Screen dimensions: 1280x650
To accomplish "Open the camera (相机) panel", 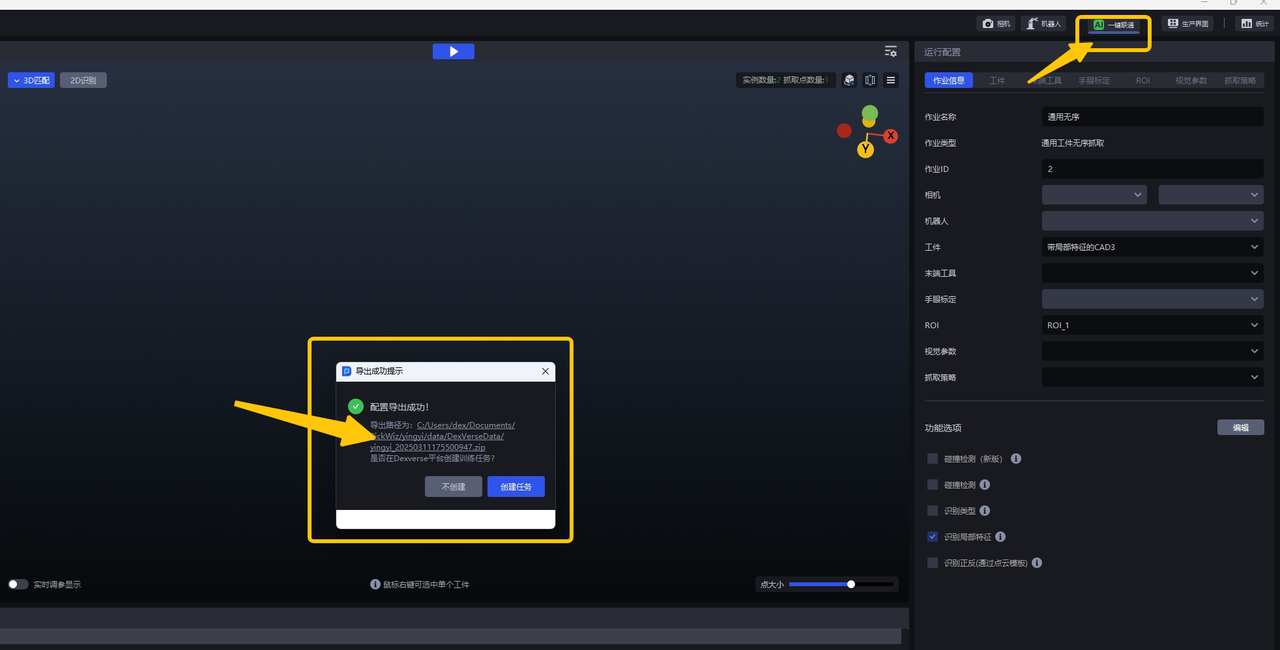I will 996,24.
